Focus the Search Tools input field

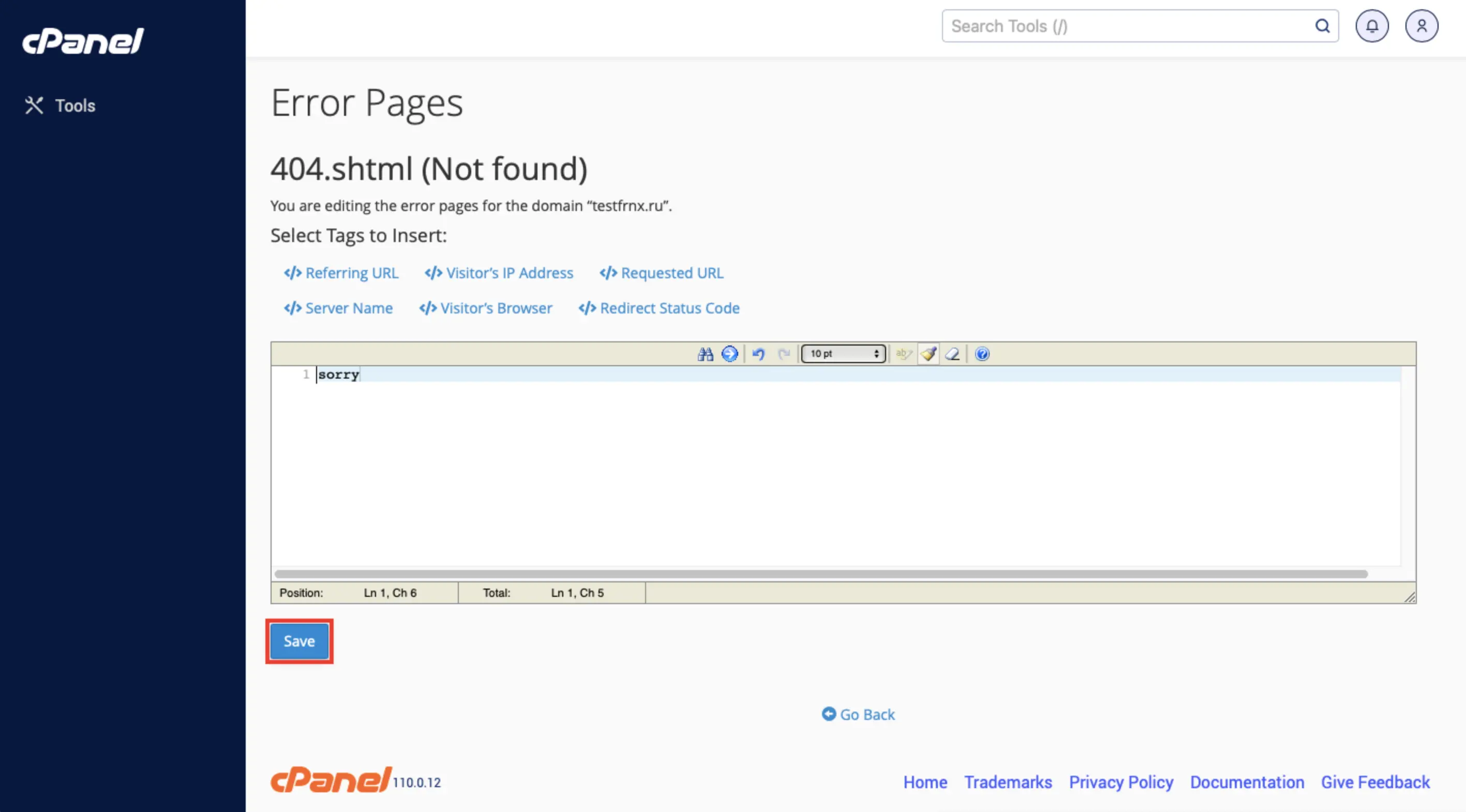[1140, 26]
